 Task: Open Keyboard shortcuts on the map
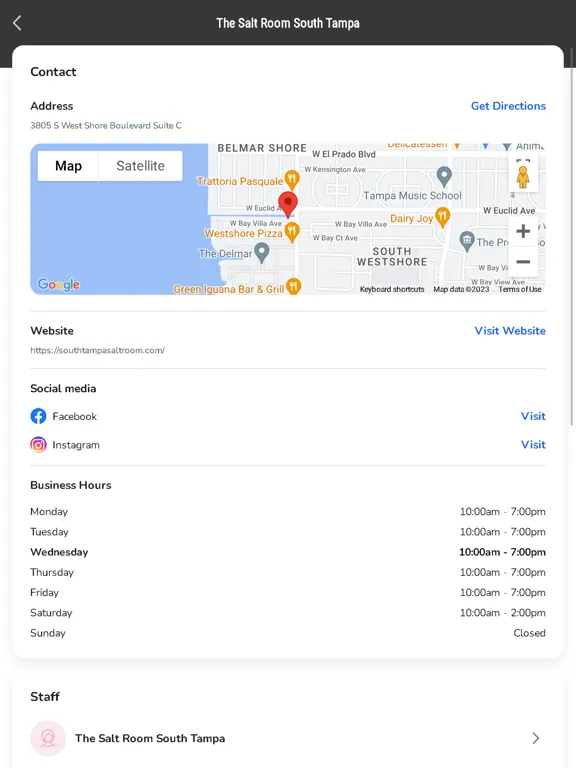tap(392, 289)
